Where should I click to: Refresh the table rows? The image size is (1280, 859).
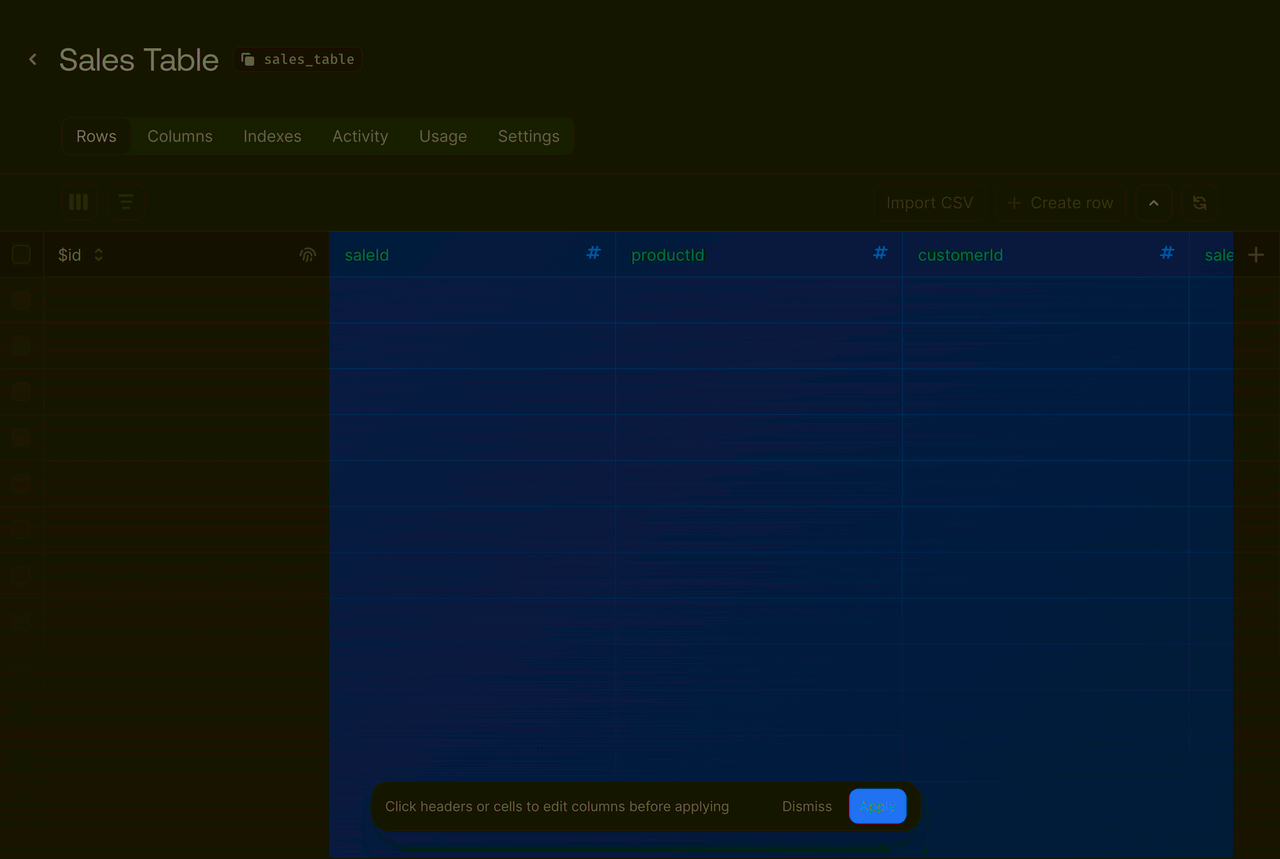point(1199,202)
